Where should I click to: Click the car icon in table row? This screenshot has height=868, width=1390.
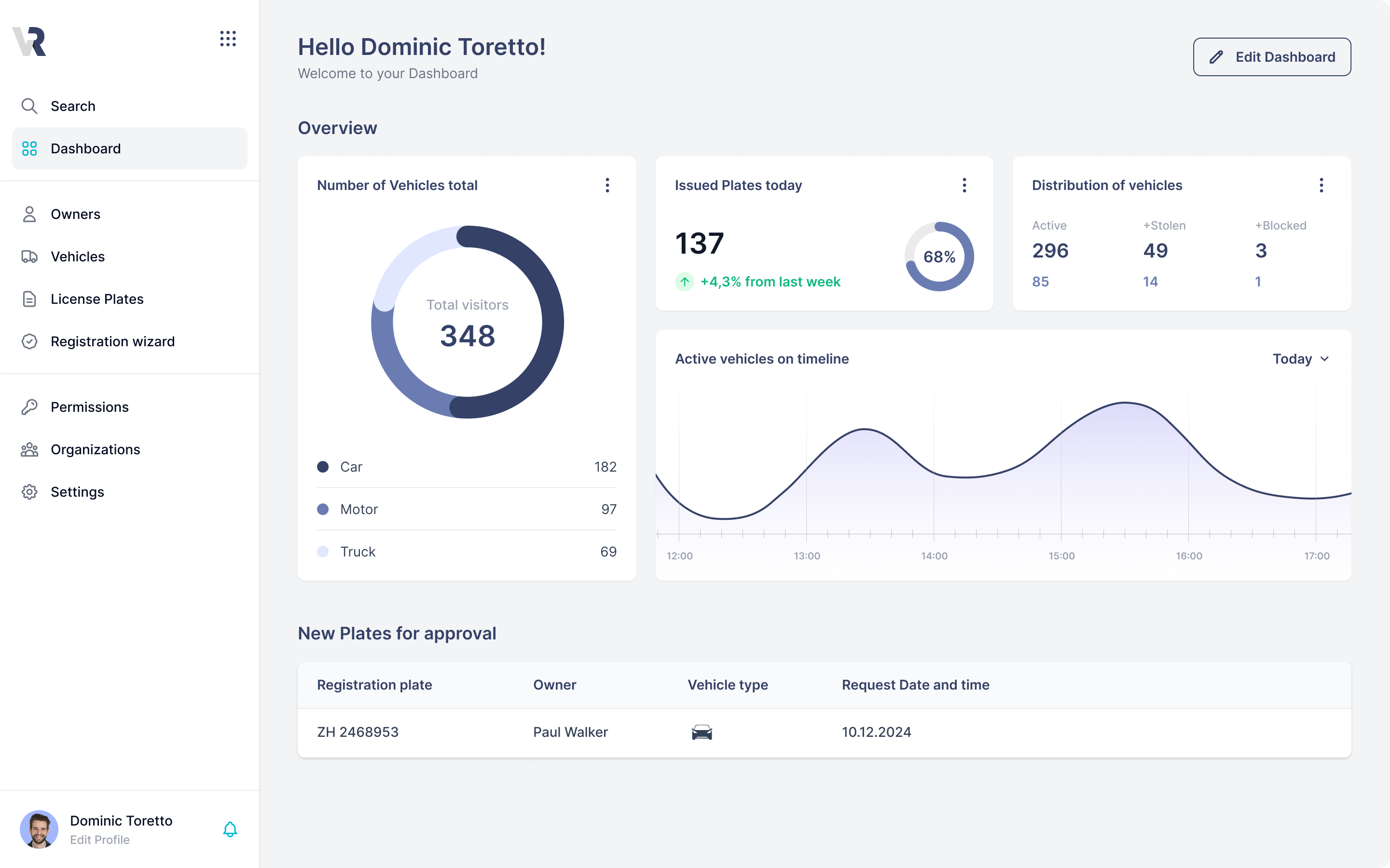702,732
